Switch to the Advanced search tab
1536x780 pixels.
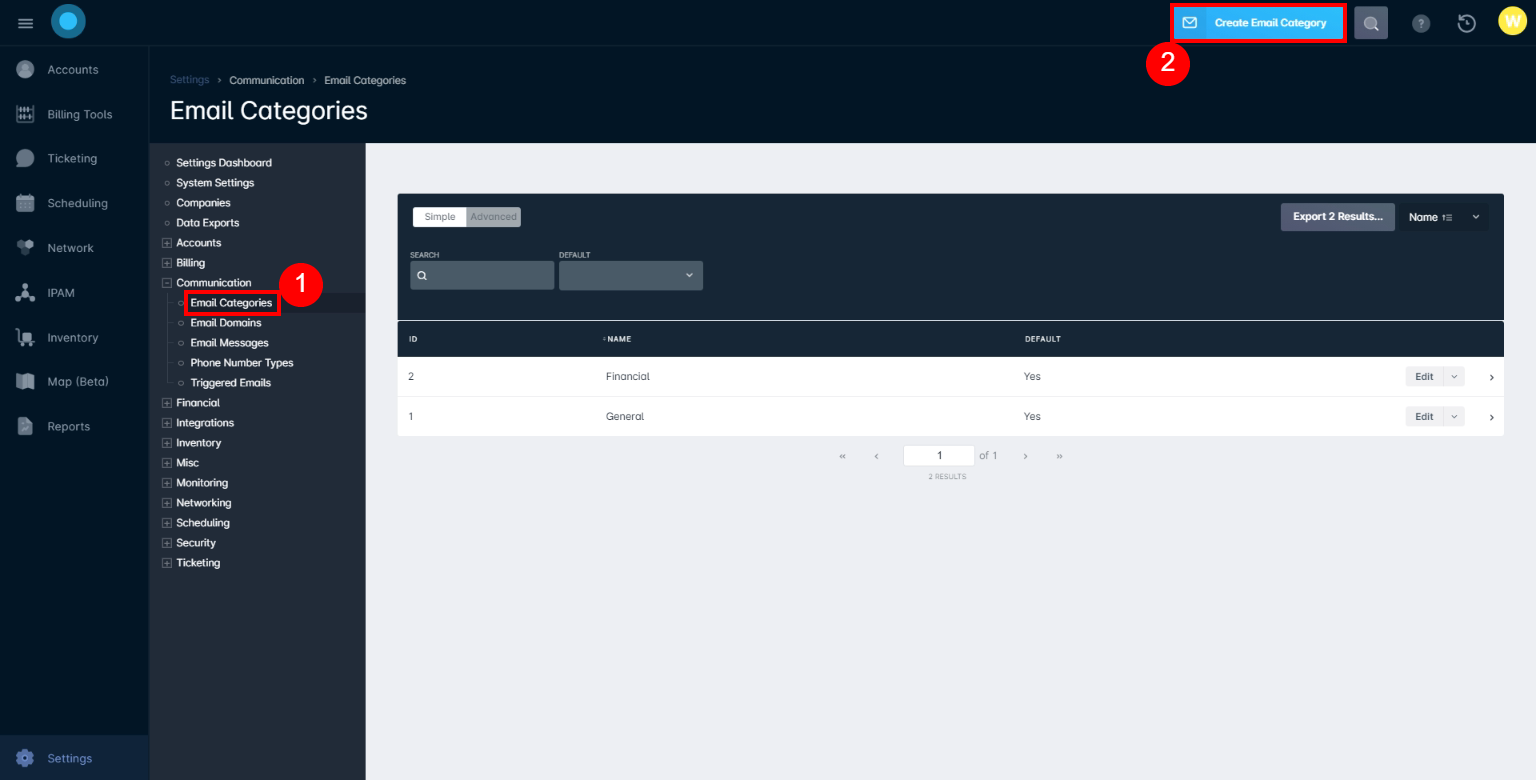point(493,216)
